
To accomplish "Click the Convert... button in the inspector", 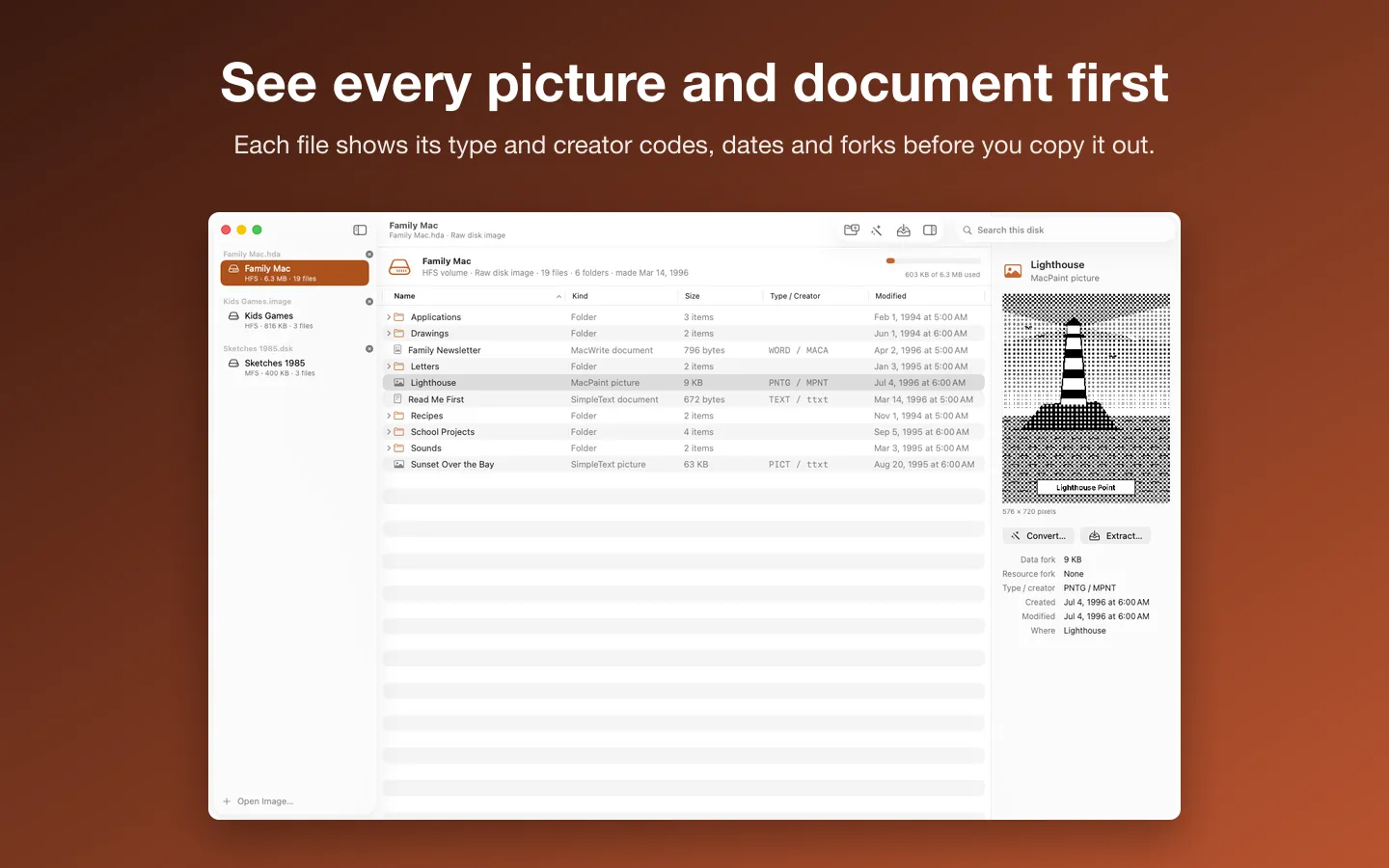I will 1038,536.
